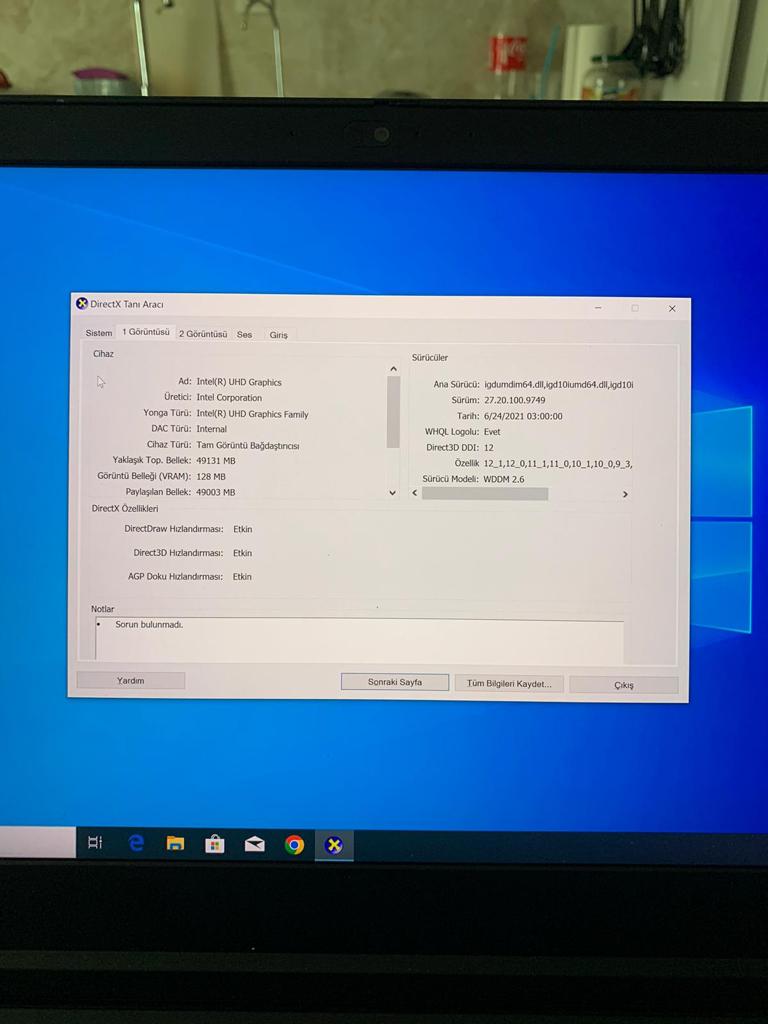This screenshot has height=1024, width=768.
Task: Click the Çıkış button
Action: click(624, 685)
